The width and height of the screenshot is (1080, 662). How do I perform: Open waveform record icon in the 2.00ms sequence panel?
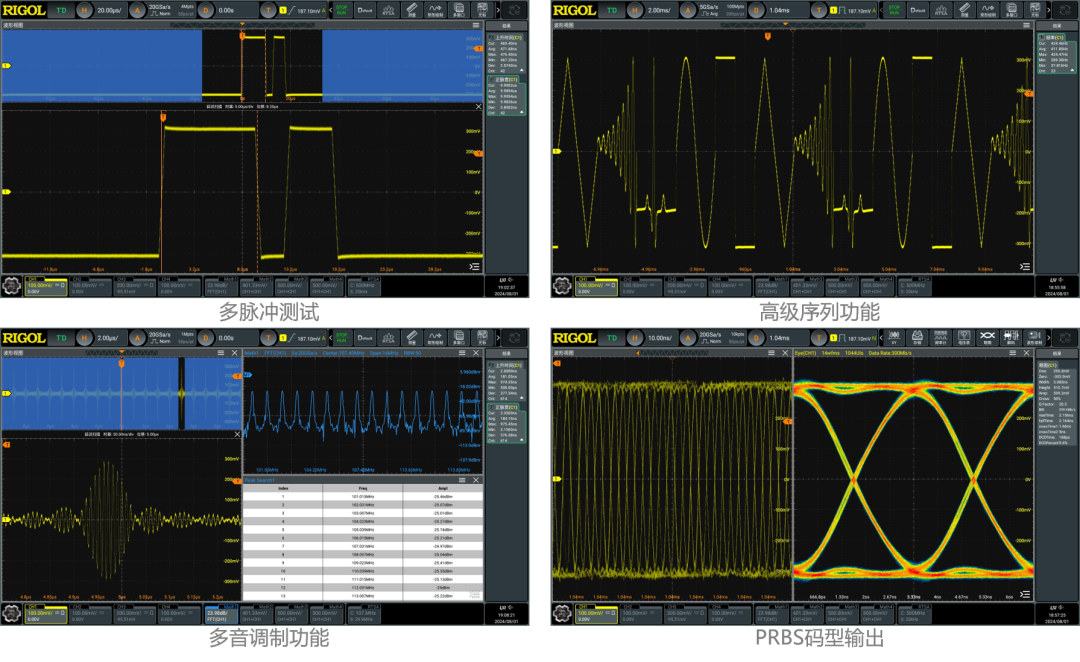tap(988, 10)
